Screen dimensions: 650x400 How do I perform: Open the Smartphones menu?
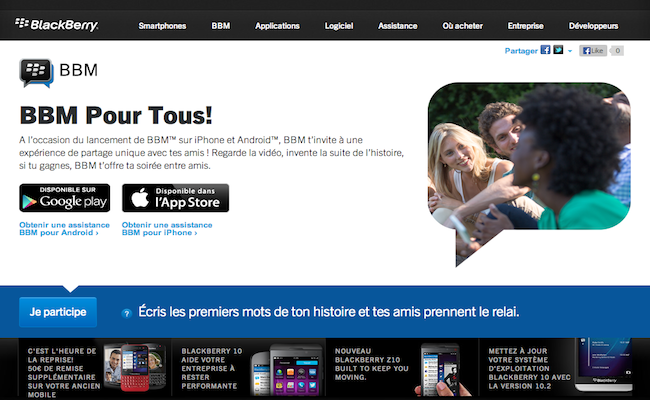coord(162,26)
